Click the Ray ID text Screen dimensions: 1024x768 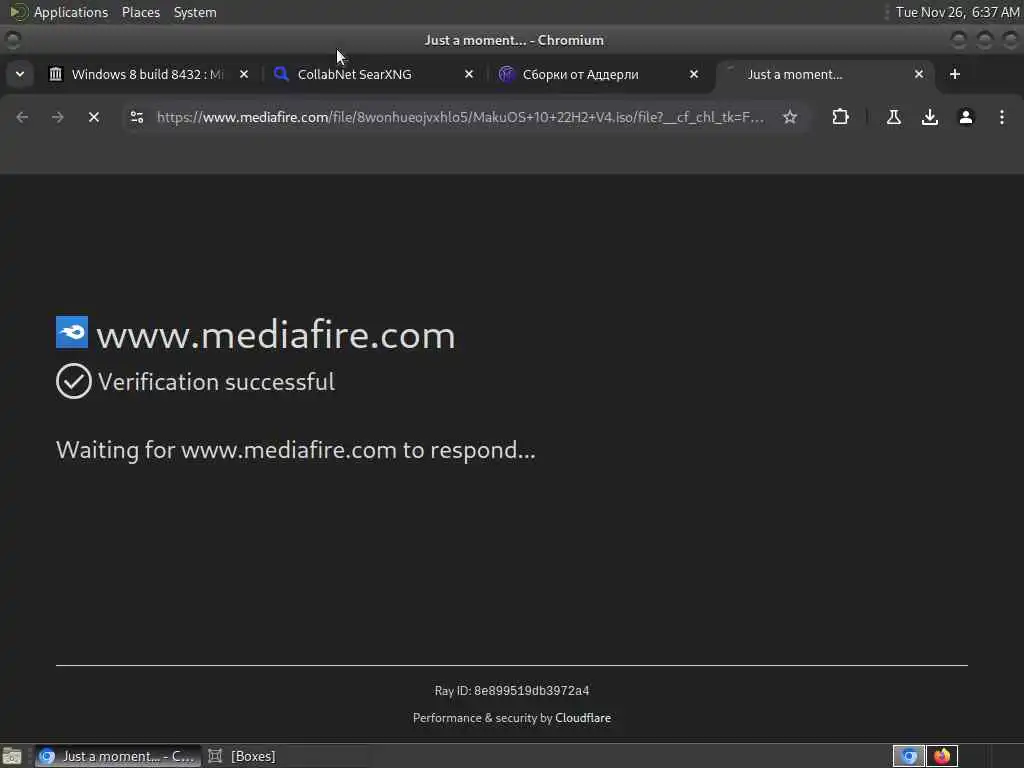click(x=512, y=690)
